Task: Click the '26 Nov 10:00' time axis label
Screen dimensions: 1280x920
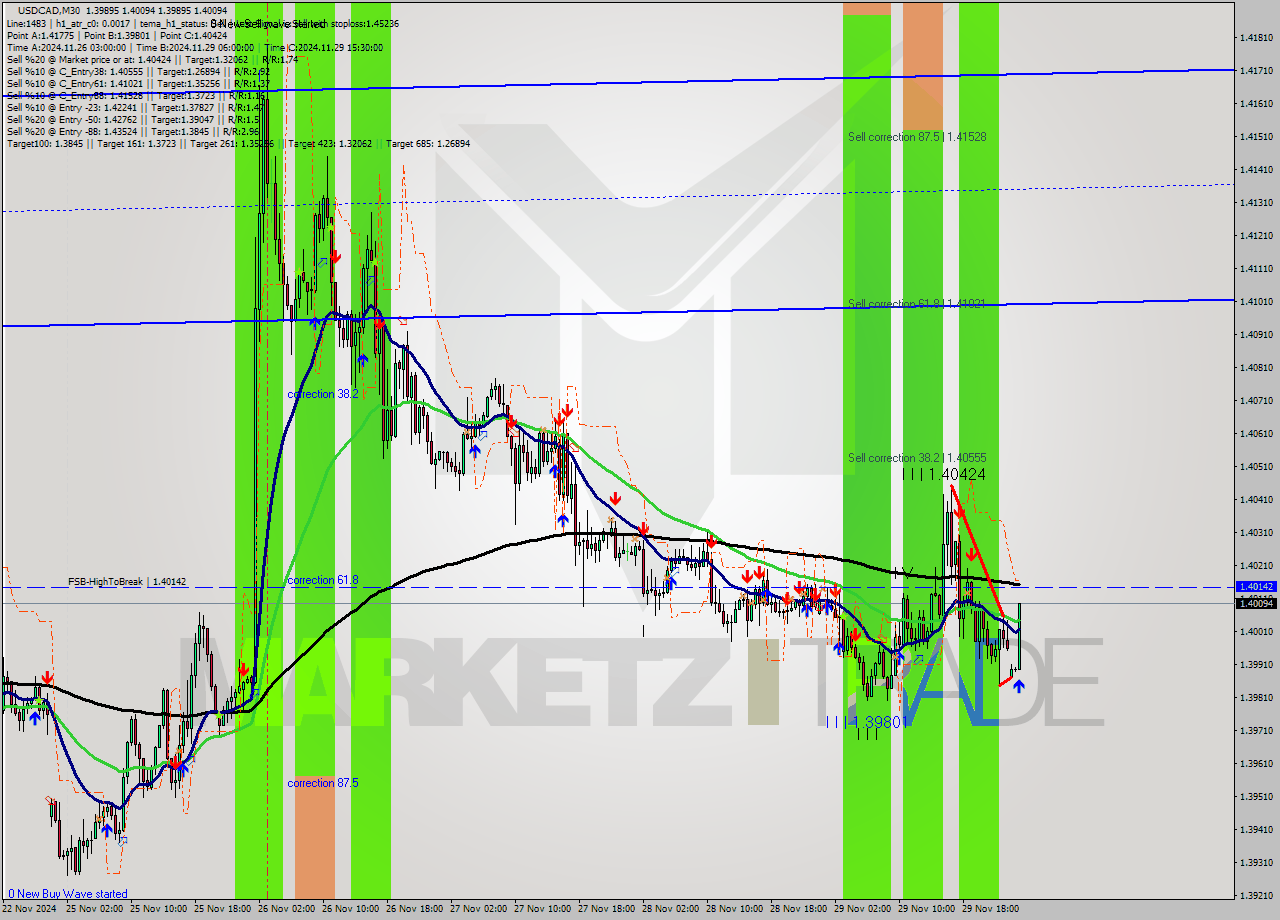Action: pyautogui.click(x=353, y=909)
